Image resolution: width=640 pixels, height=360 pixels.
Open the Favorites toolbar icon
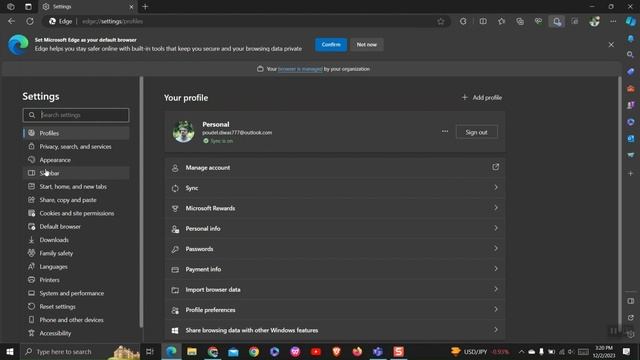pos(501,21)
